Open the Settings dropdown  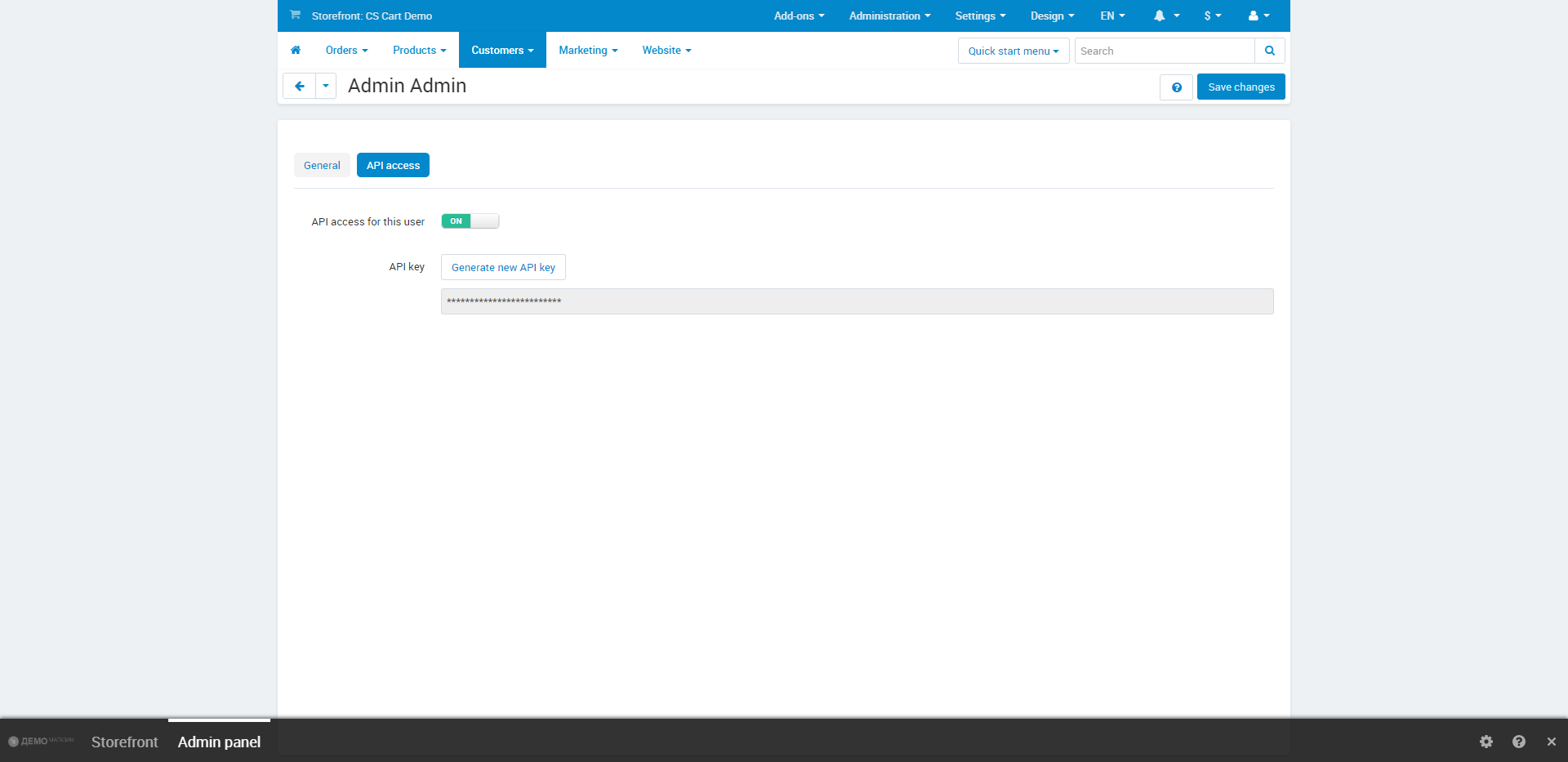pyautogui.click(x=980, y=16)
